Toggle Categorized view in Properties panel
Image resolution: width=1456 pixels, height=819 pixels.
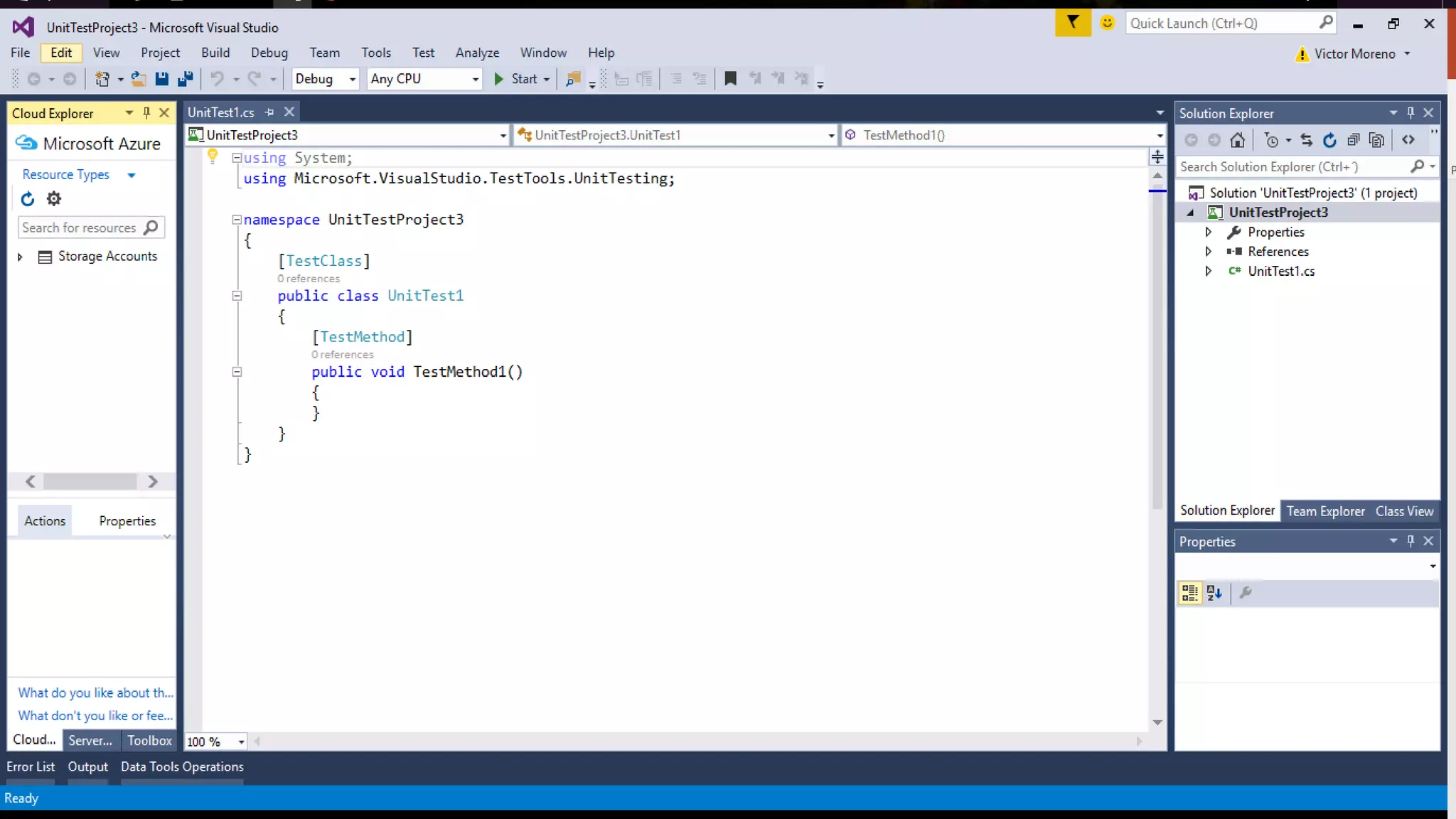(1189, 593)
